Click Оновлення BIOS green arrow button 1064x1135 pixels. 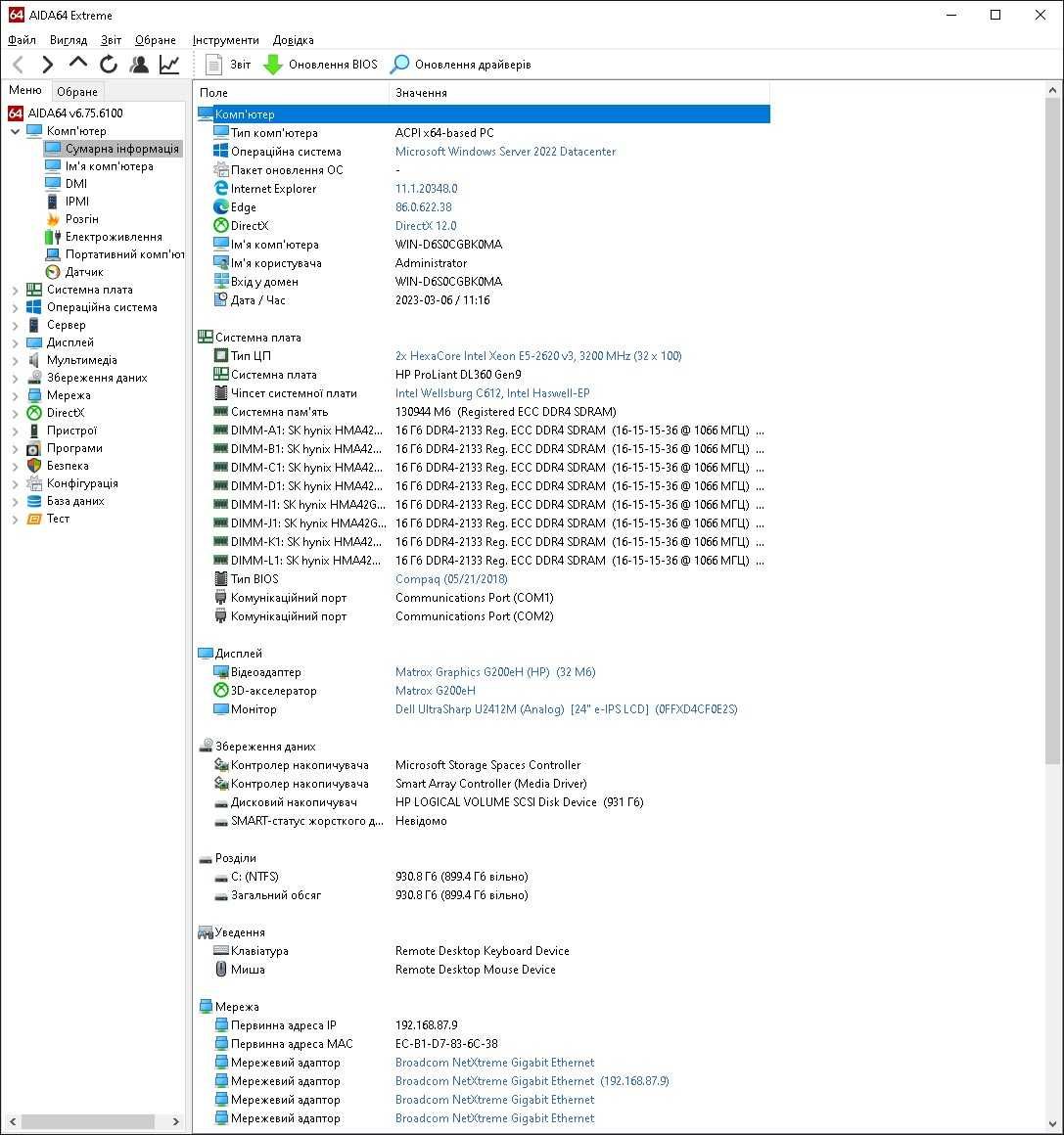[320, 65]
